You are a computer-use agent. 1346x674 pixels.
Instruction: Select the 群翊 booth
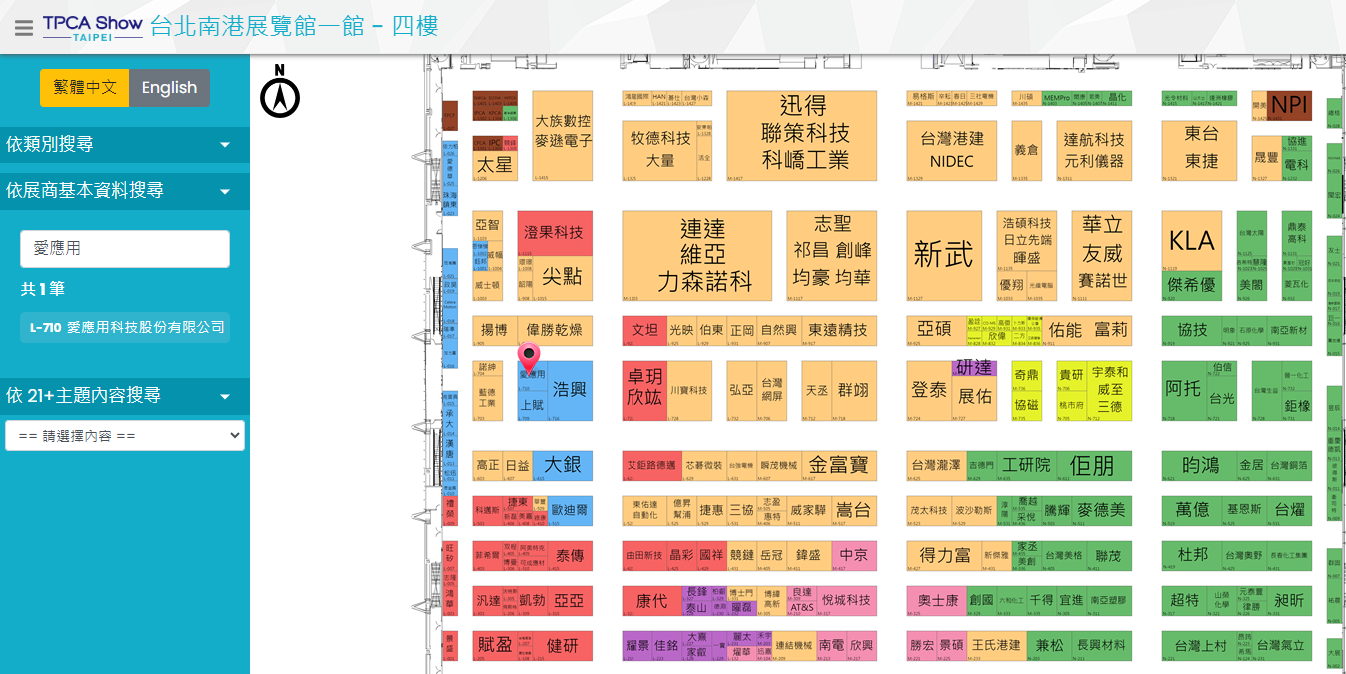pyautogui.click(x=854, y=390)
